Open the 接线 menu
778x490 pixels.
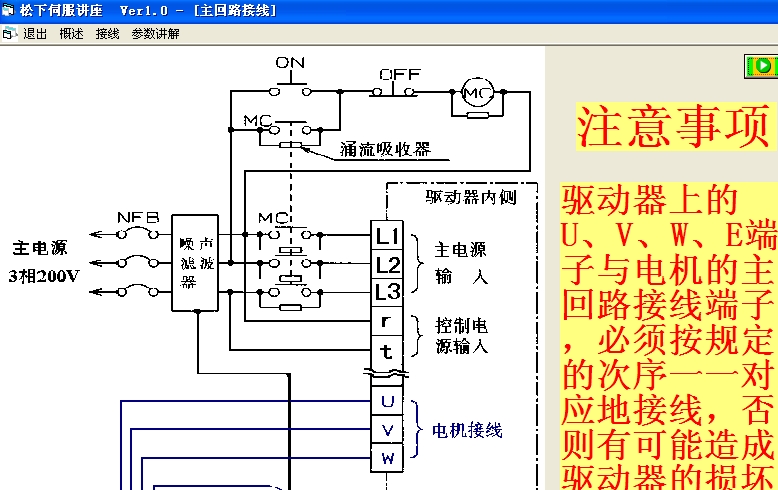[107, 33]
